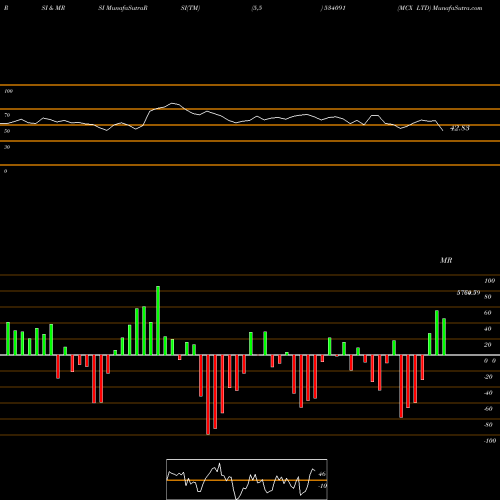Viewport: 500px width, 500px height.
Task: Click the end of the RSI line
Action: coord(443,130)
